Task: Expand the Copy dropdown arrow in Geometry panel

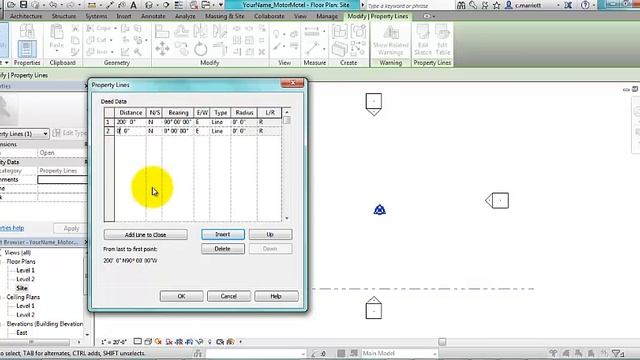Action: click(116, 28)
